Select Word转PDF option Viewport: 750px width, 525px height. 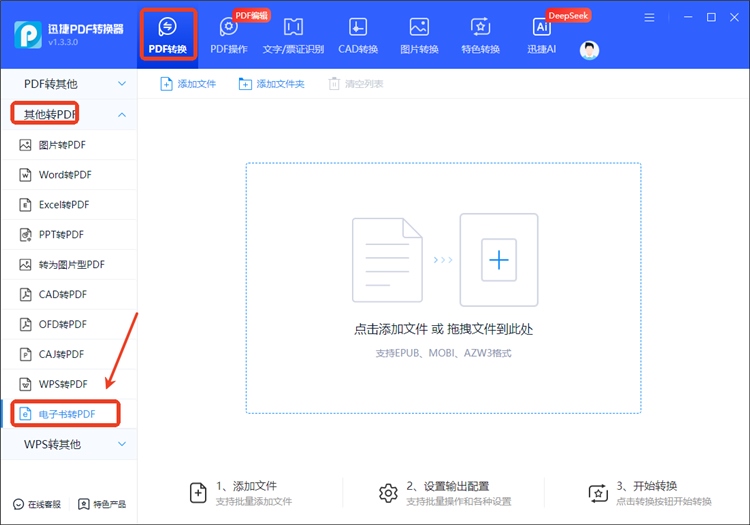pos(69,175)
